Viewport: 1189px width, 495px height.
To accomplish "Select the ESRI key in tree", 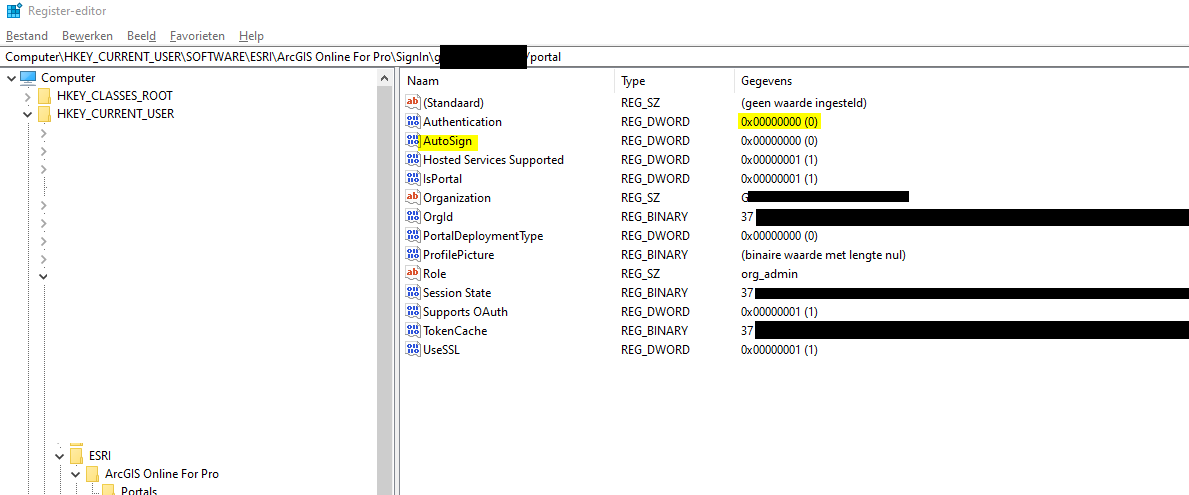I will 99,456.
